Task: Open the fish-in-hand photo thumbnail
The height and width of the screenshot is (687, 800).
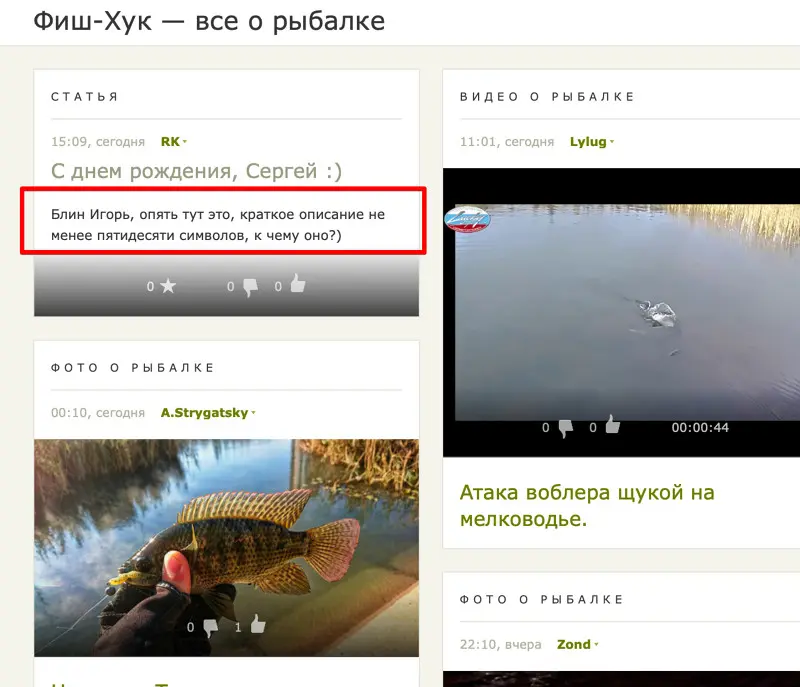Action: tap(227, 547)
